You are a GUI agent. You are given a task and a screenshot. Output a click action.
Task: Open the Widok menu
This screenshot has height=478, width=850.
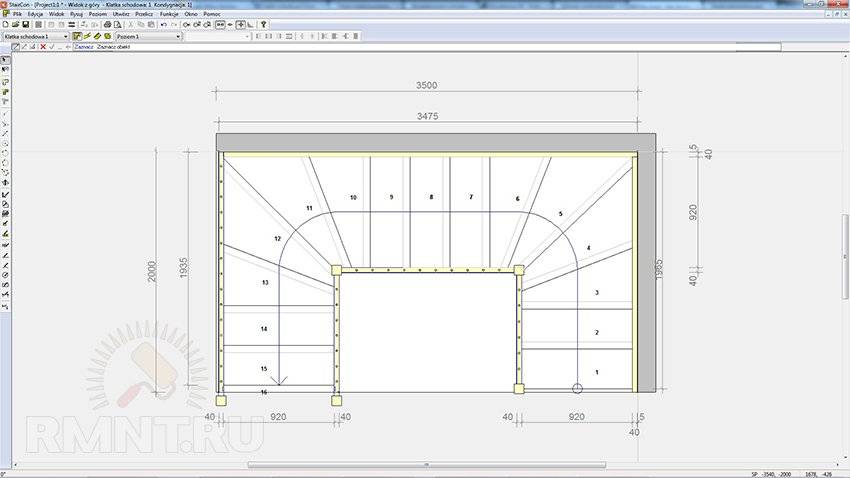pyautogui.click(x=56, y=15)
